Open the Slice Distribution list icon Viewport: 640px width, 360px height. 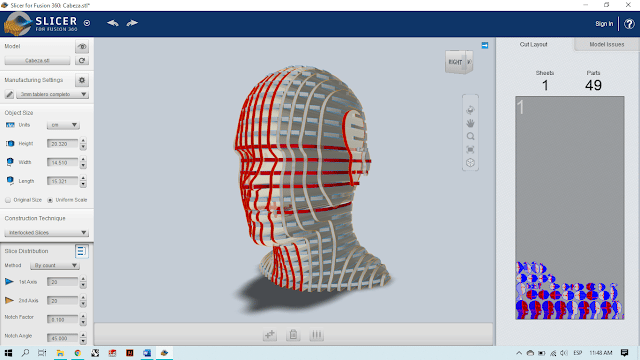(81, 251)
